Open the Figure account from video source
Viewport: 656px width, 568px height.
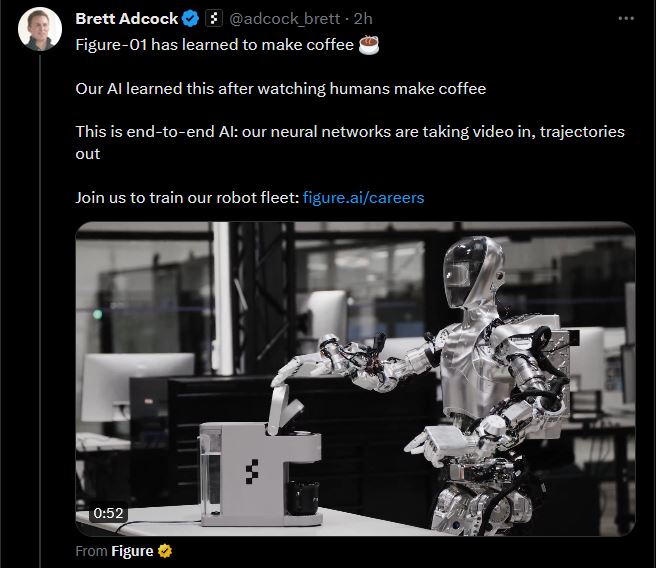tap(132, 551)
